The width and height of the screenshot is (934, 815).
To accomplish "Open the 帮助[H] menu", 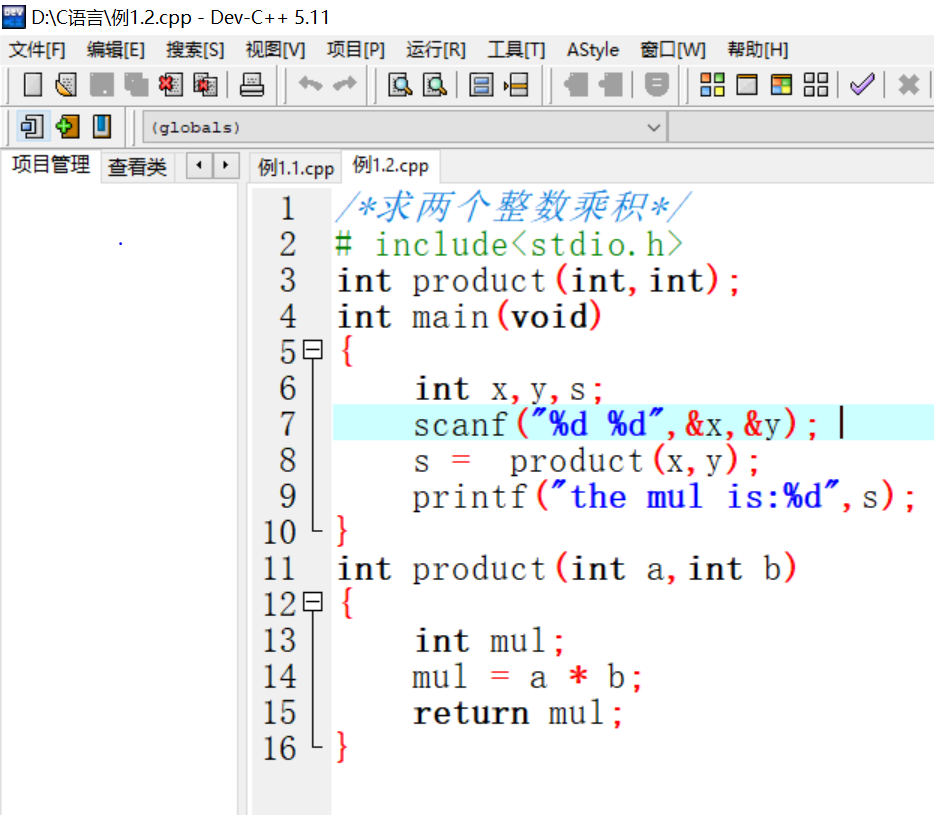I will (x=758, y=50).
